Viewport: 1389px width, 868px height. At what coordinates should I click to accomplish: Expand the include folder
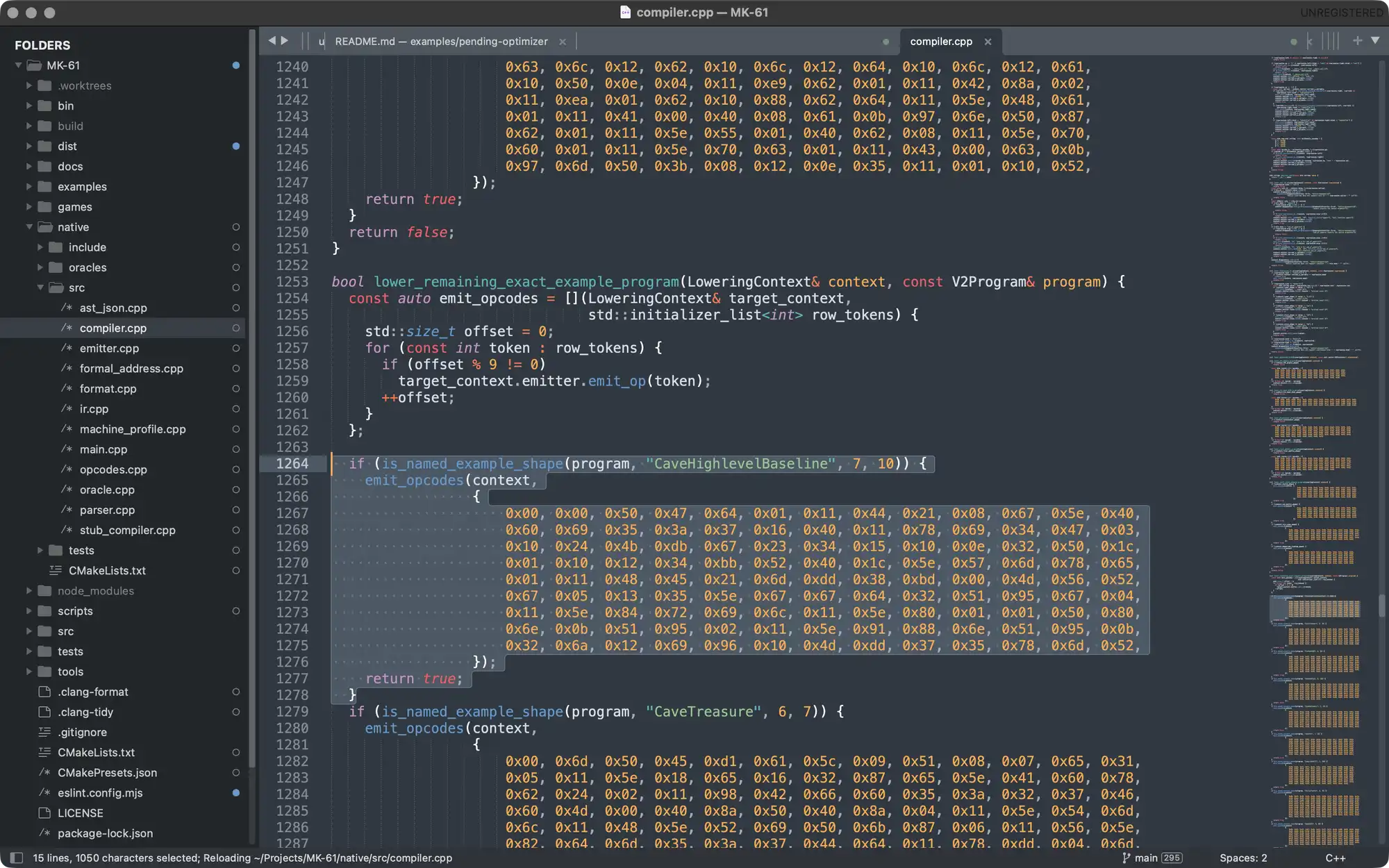pos(40,247)
